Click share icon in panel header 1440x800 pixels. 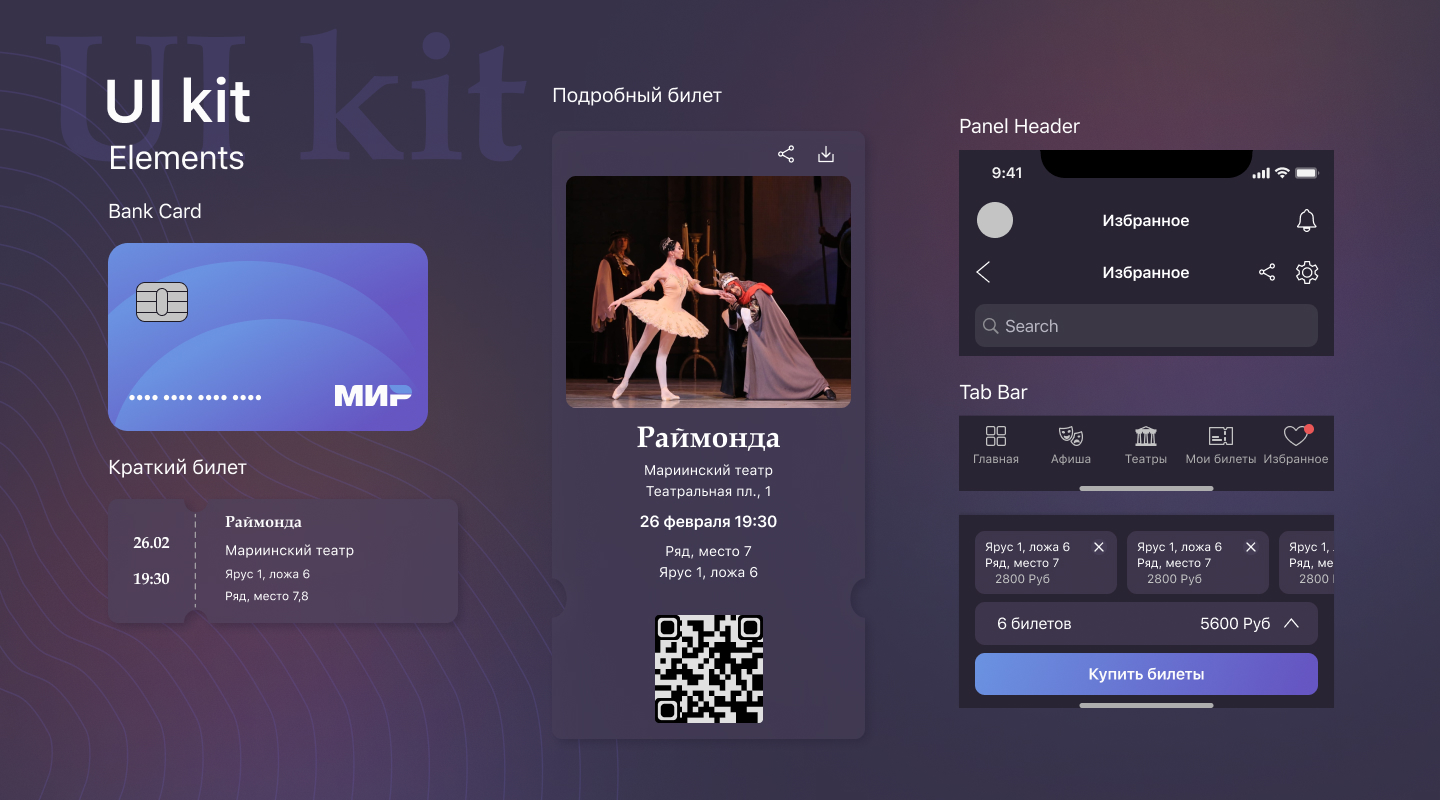[x=1267, y=272]
